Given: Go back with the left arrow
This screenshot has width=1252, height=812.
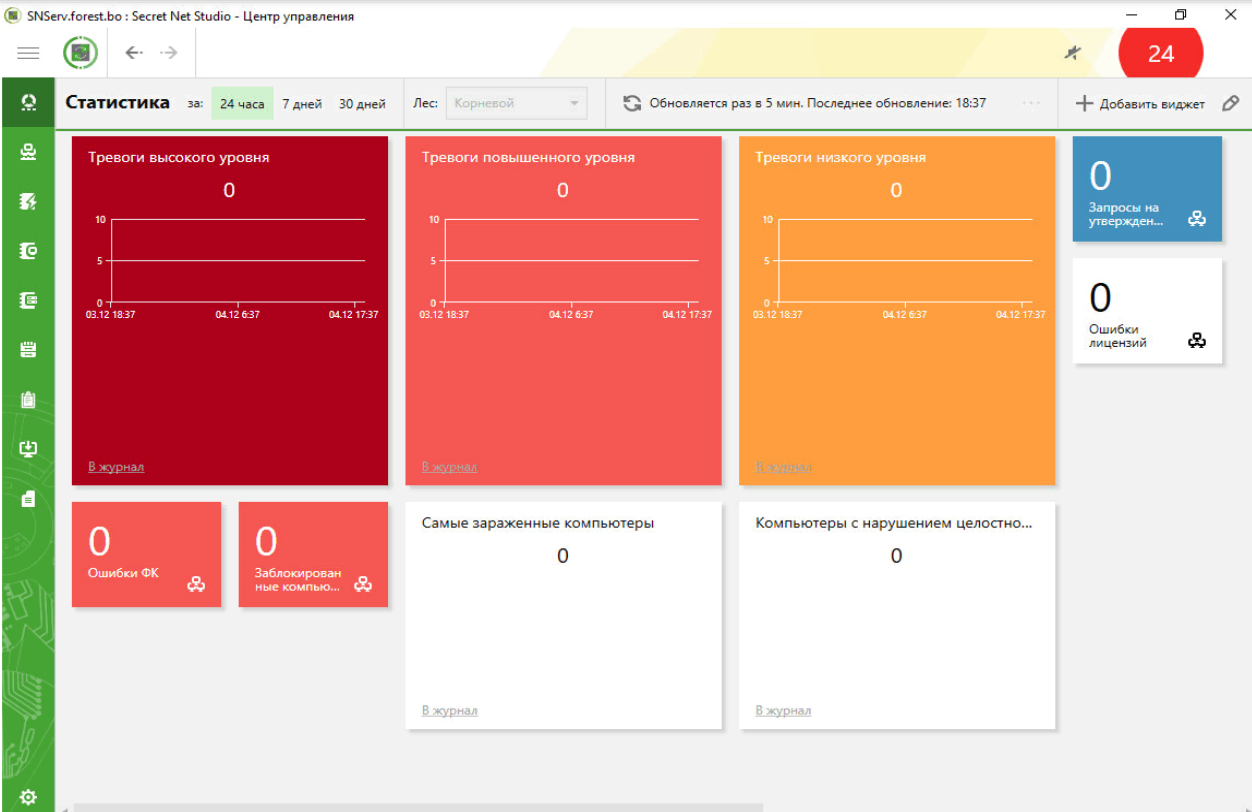Looking at the screenshot, I should (x=133, y=53).
